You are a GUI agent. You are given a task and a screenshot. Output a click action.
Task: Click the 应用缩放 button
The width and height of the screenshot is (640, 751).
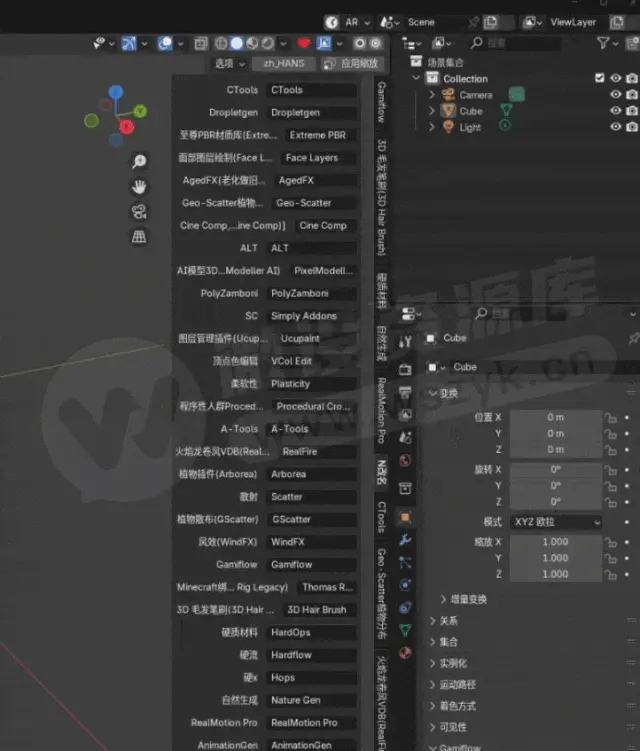pyautogui.click(x=352, y=63)
